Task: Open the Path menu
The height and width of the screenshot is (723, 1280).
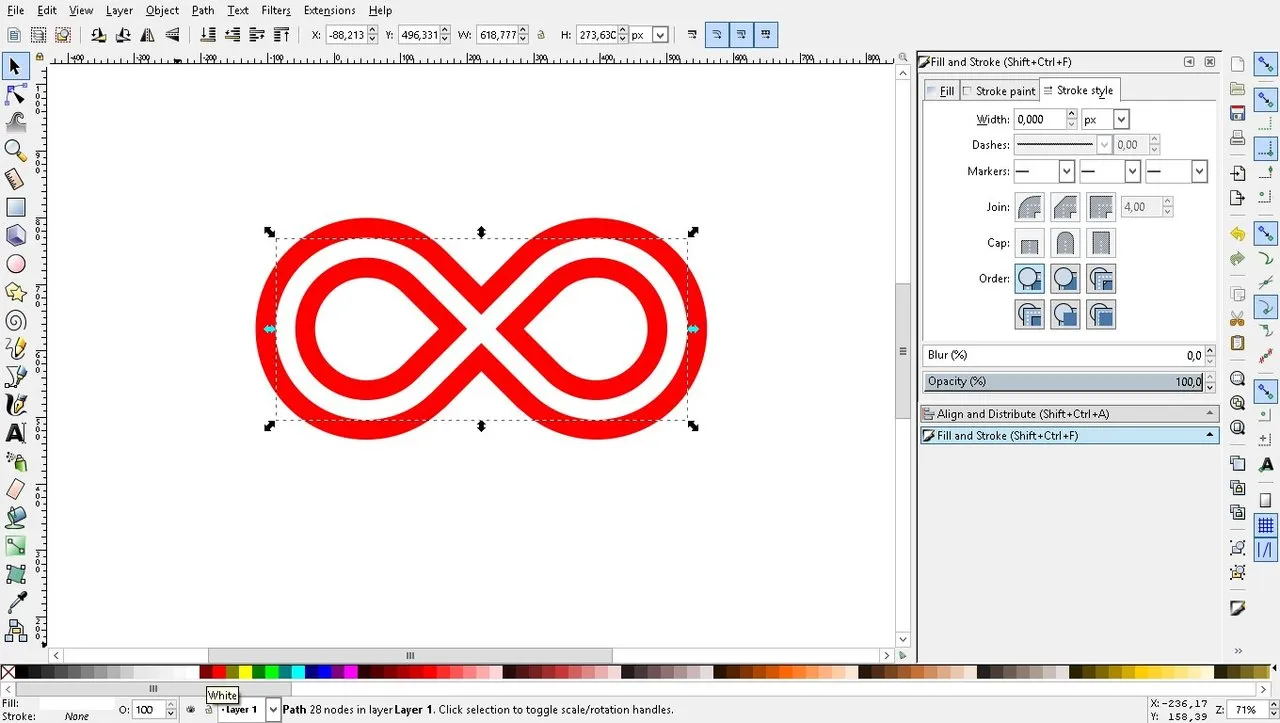Action: coord(203,10)
